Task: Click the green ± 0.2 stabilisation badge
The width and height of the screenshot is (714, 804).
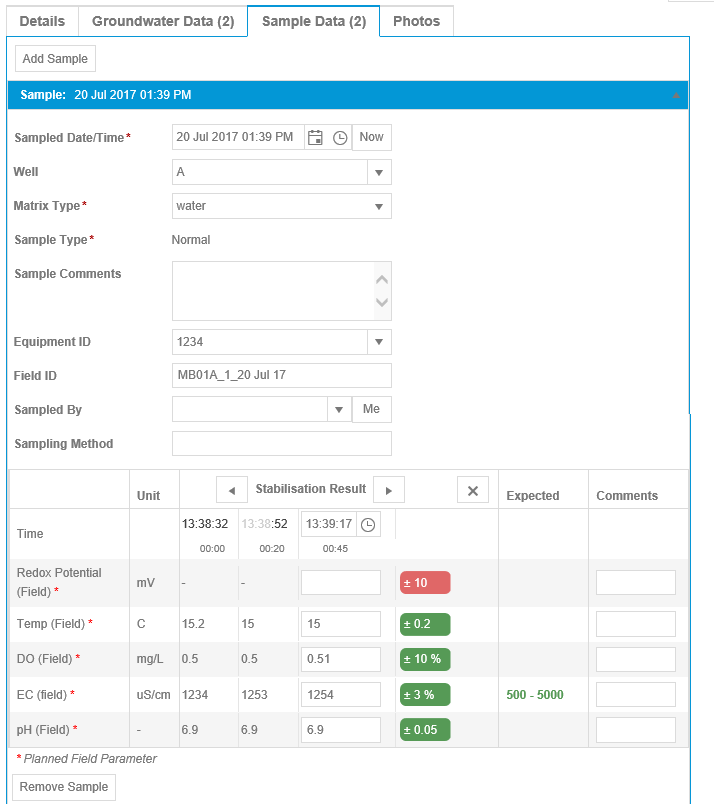Action: 425,624
